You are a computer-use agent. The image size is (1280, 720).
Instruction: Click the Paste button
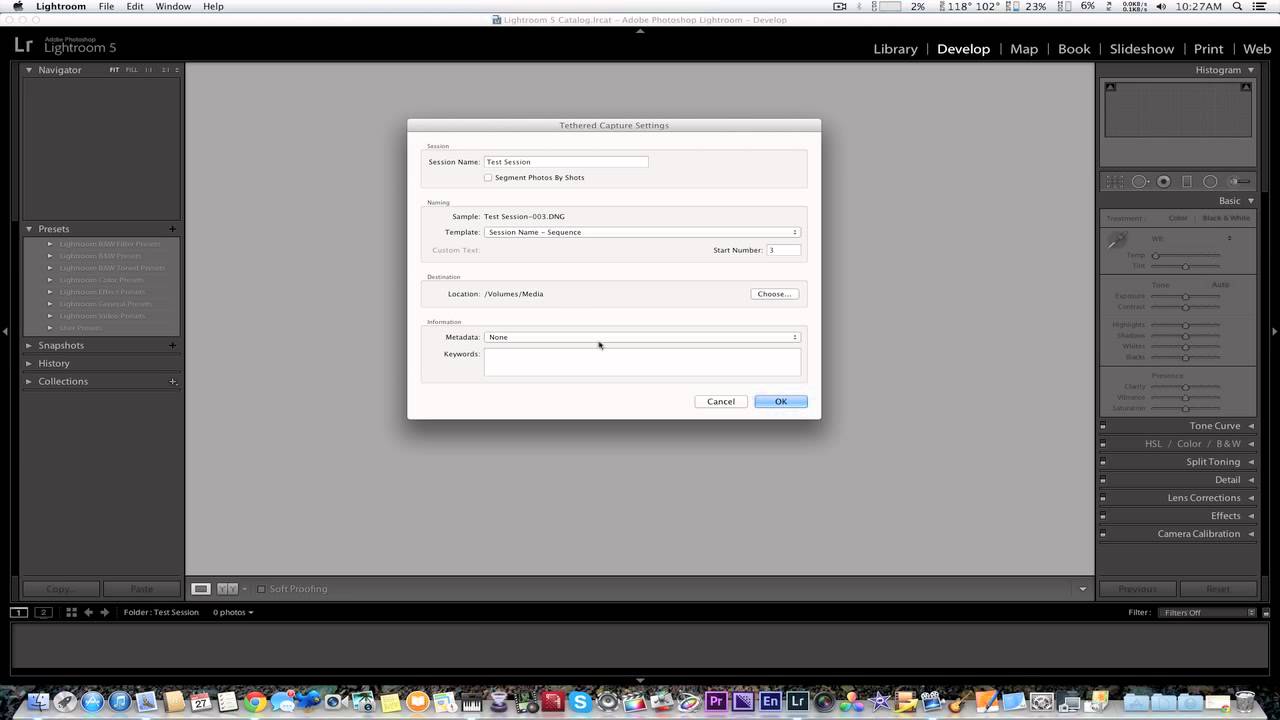coord(142,589)
